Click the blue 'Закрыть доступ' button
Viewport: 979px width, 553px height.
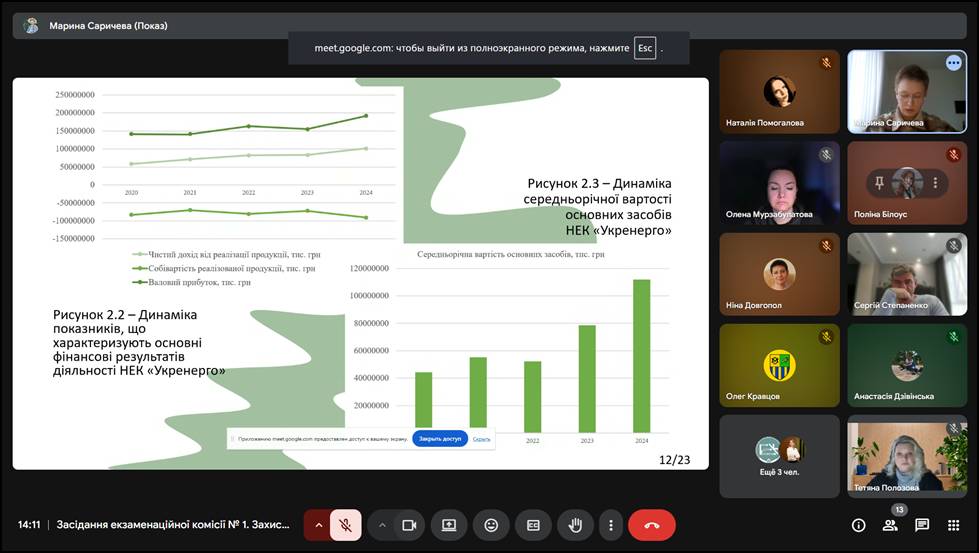coord(440,439)
